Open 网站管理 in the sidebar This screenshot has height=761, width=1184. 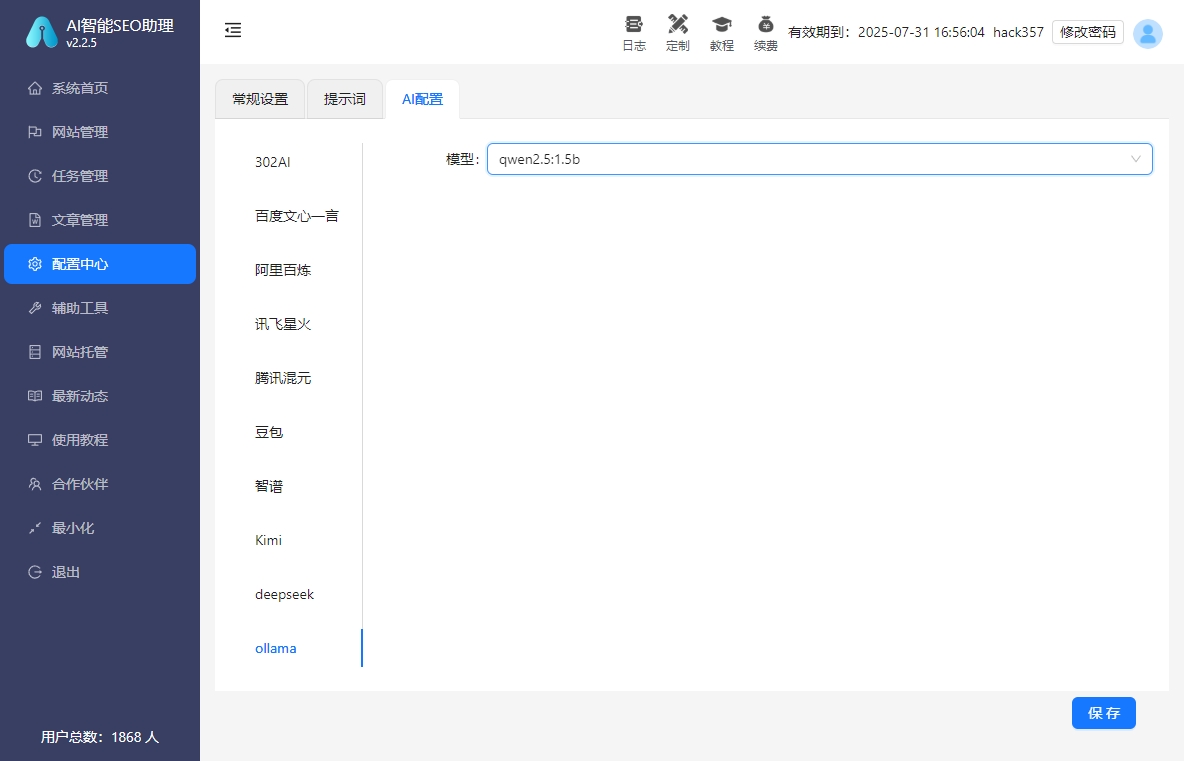click(x=100, y=132)
